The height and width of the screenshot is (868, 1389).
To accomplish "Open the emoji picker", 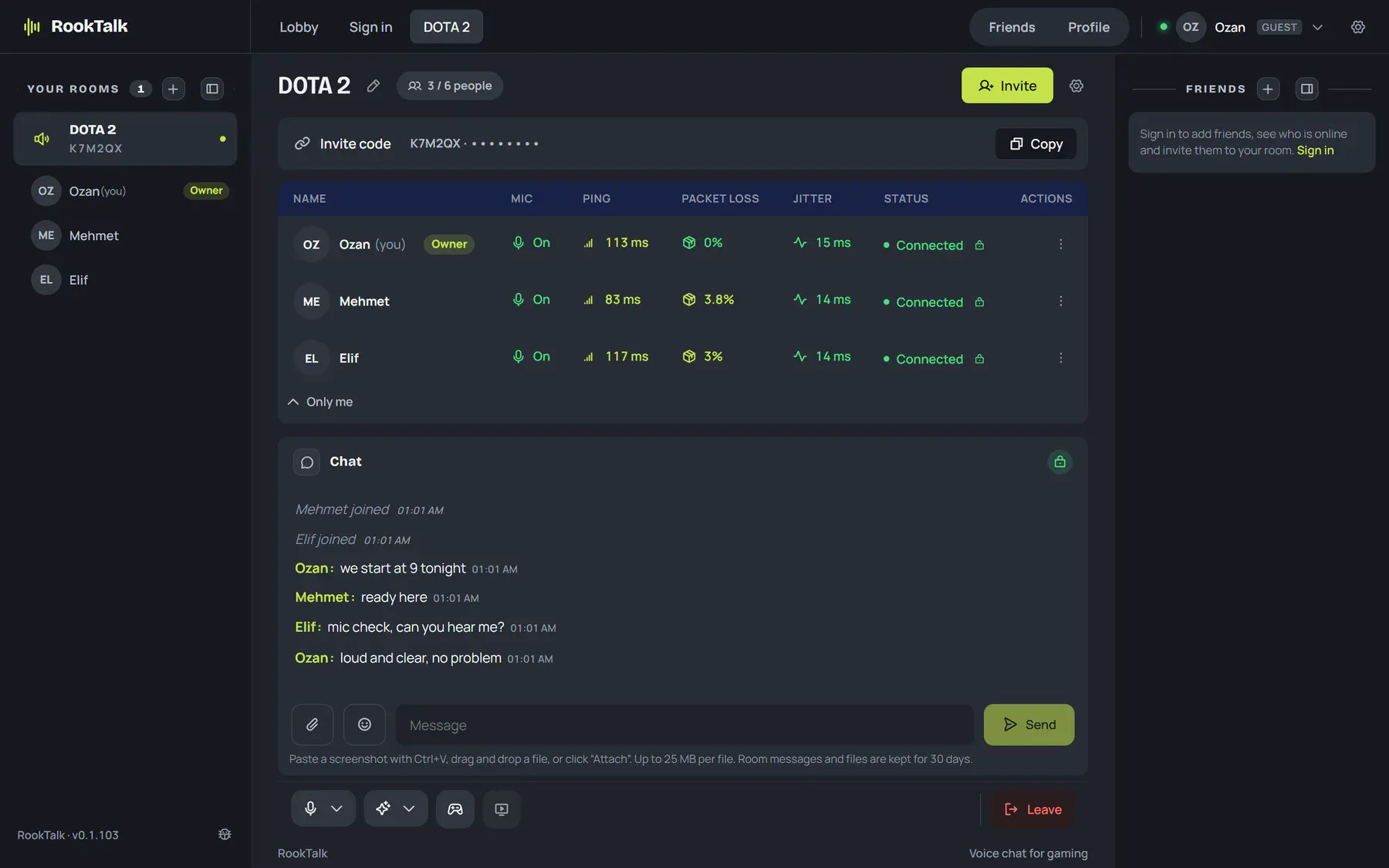I will 364,724.
